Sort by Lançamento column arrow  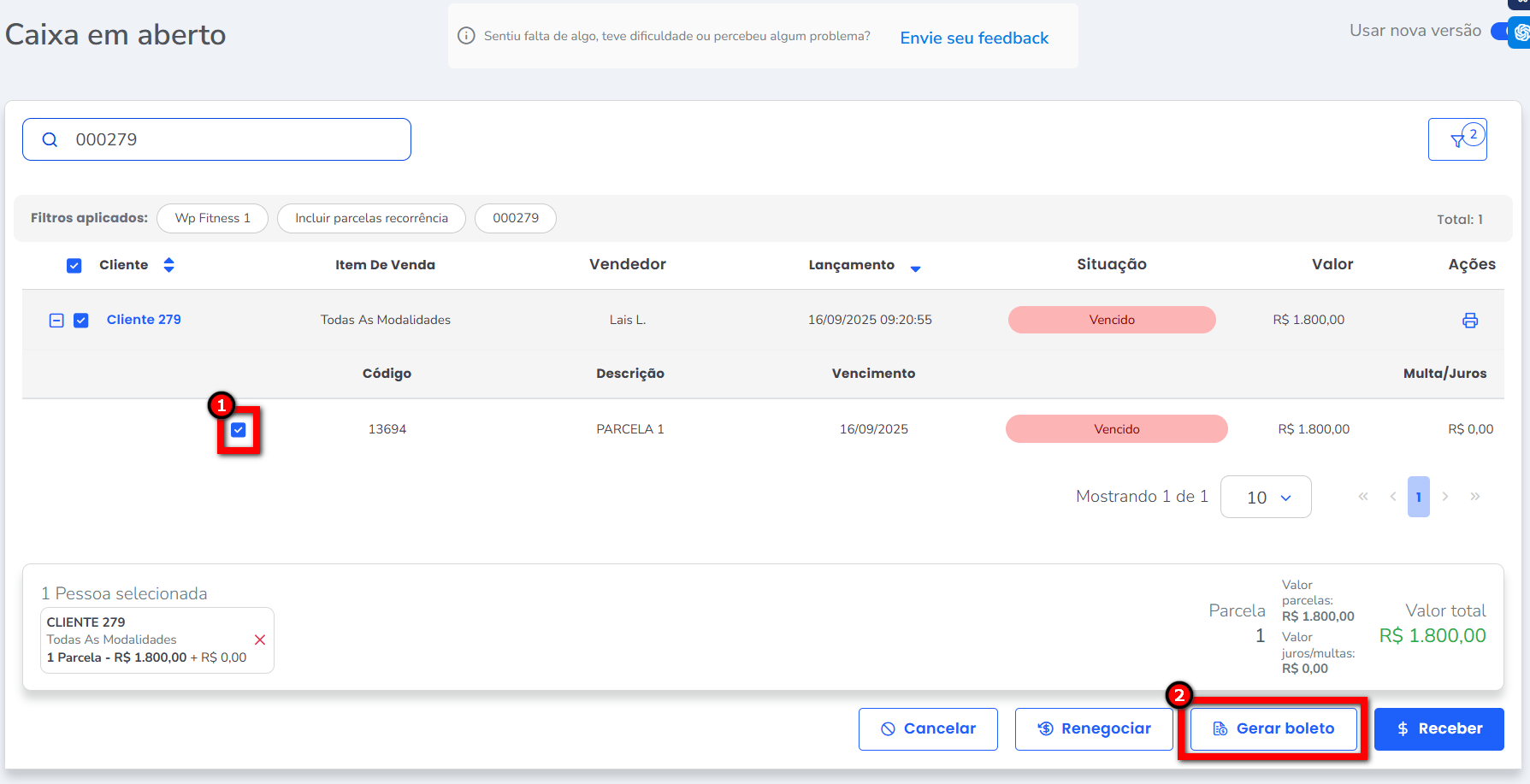915,268
